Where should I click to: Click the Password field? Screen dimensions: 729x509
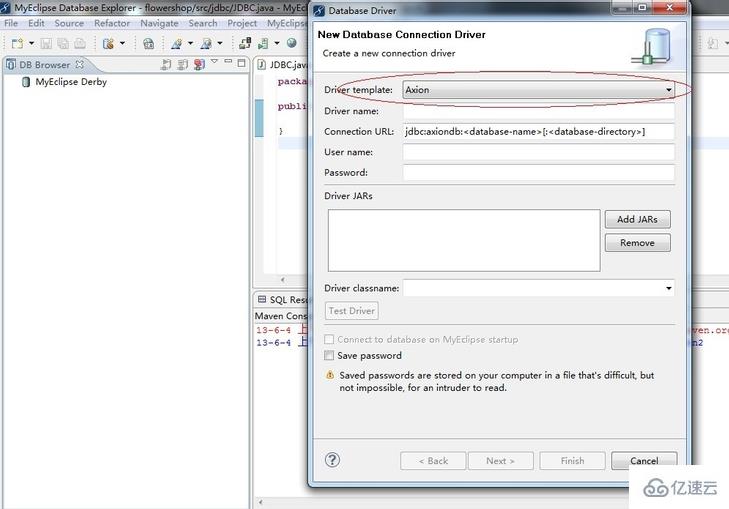538,172
